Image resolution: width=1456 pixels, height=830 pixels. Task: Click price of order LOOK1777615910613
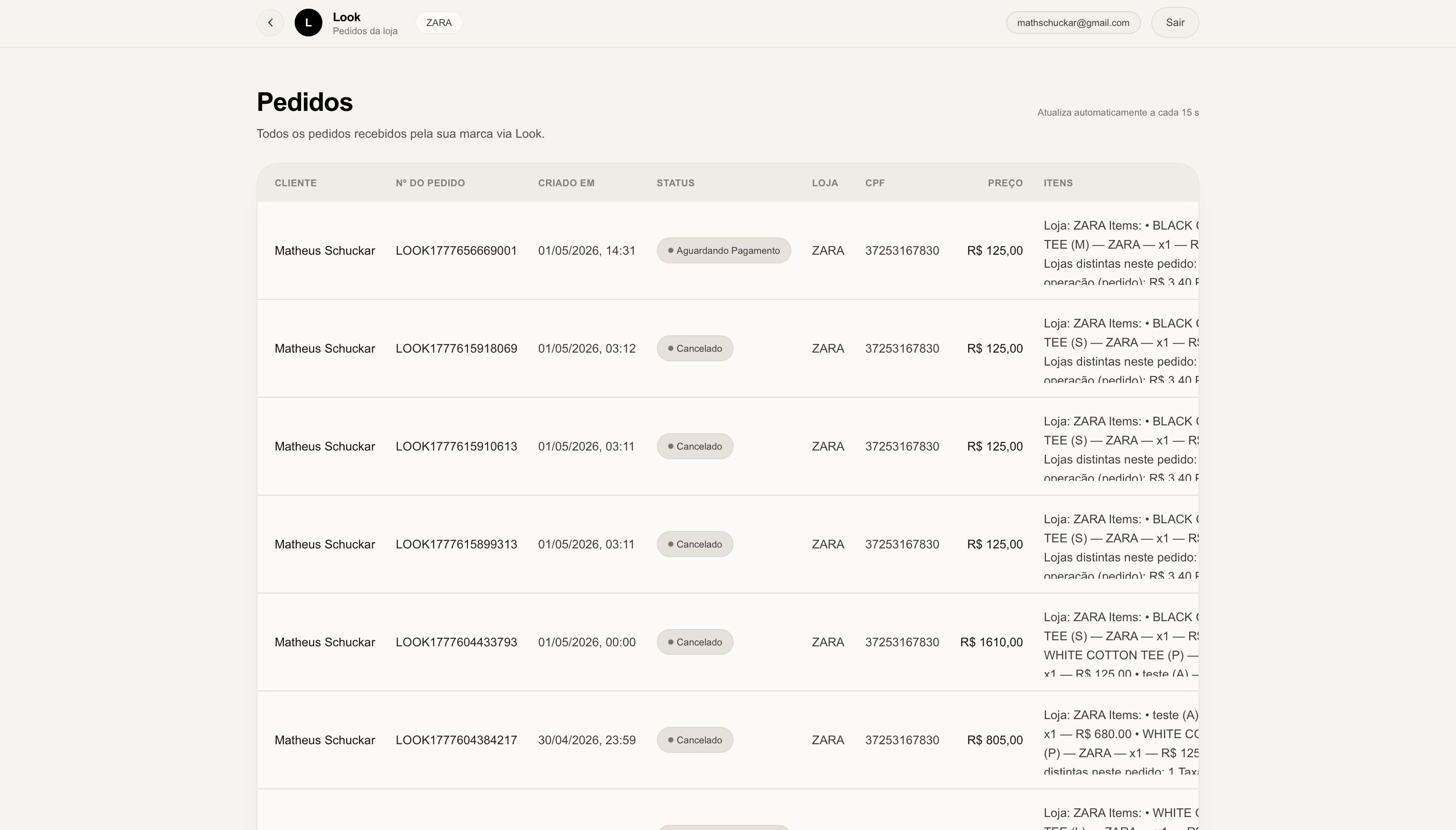point(995,446)
